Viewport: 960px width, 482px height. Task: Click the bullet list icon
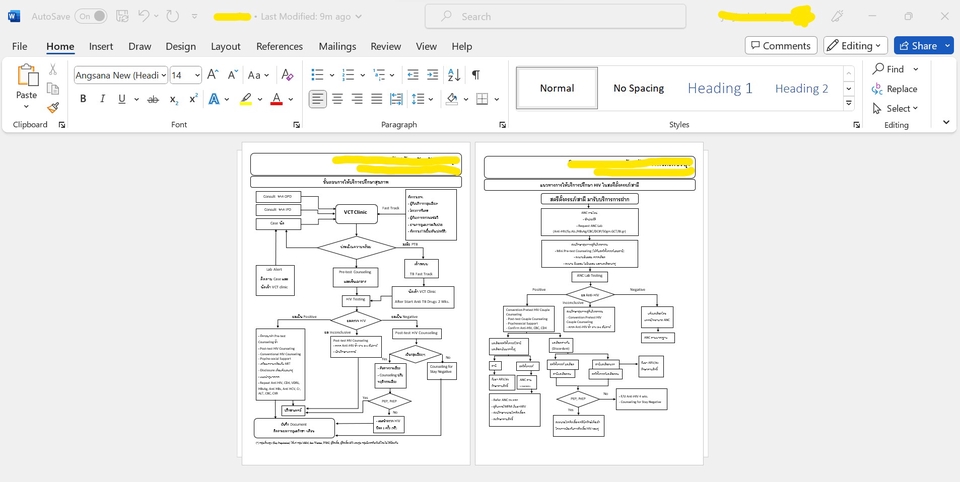pyautogui.click(x=317, y=75)
